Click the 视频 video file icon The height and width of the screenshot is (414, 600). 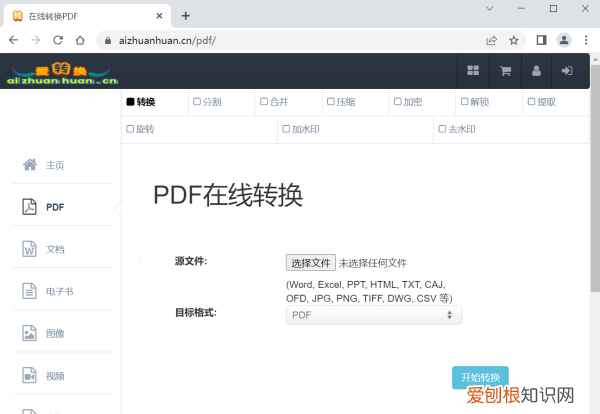point(29,375)
